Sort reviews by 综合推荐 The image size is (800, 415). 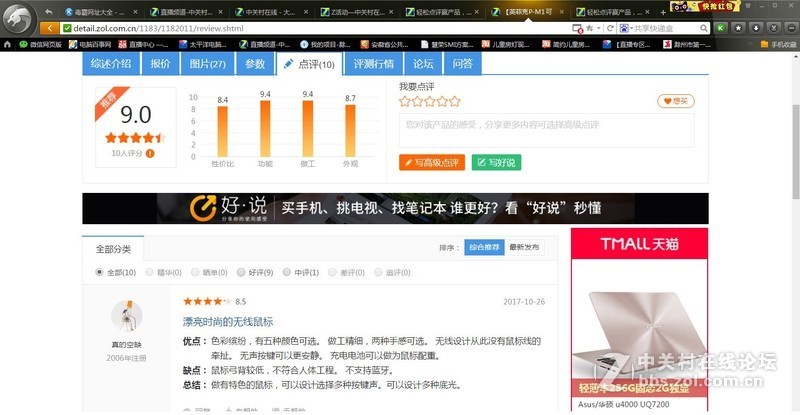click(x=484, y=247)
